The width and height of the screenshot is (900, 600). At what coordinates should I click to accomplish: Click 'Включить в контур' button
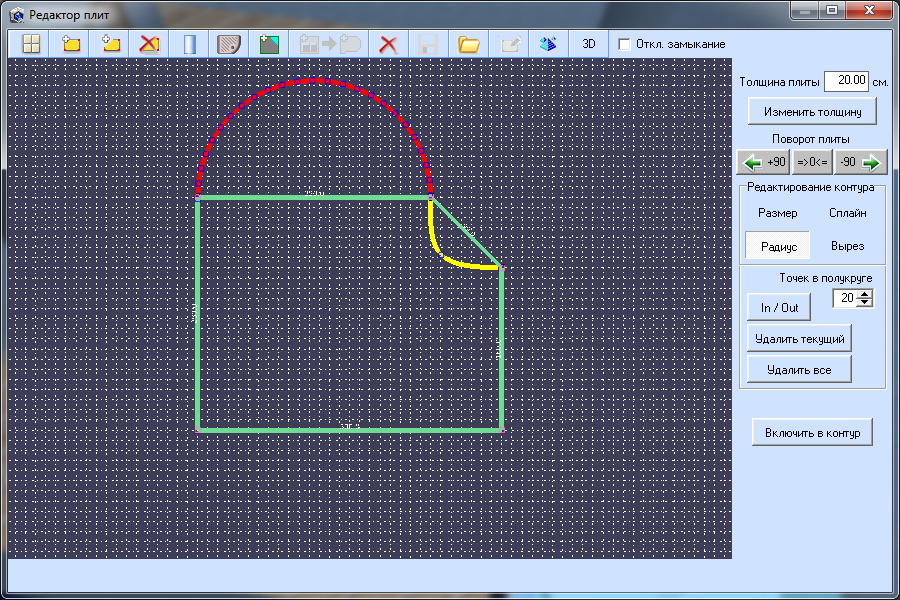[812, 432]
